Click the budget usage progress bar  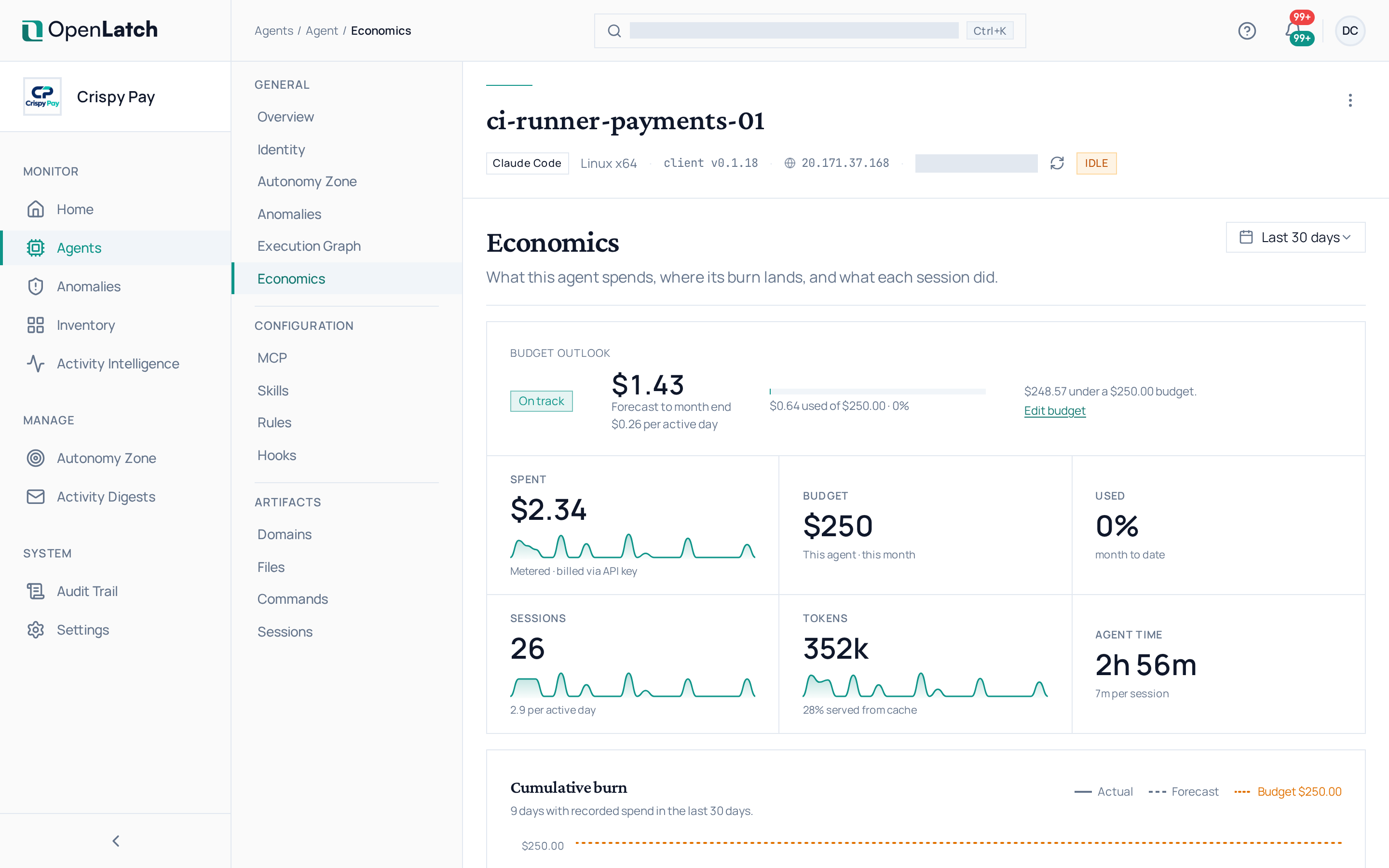[877, 392]
